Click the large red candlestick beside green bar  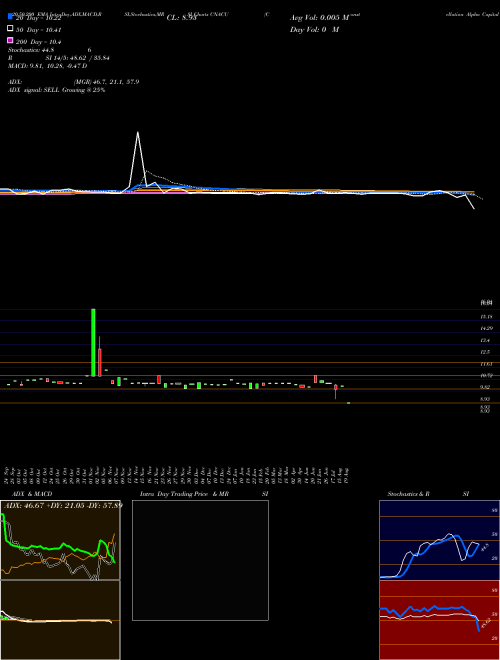click(x=100, y=362)
